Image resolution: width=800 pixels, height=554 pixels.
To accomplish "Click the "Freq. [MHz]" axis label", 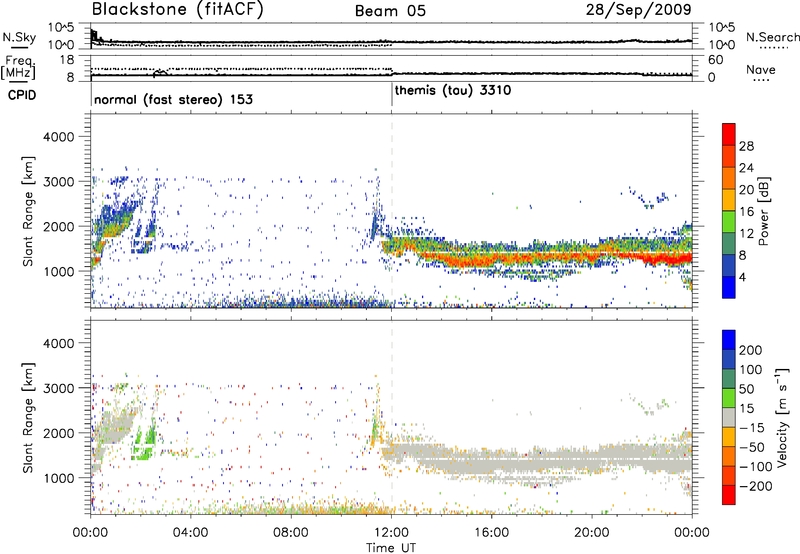I will point(18,67).
